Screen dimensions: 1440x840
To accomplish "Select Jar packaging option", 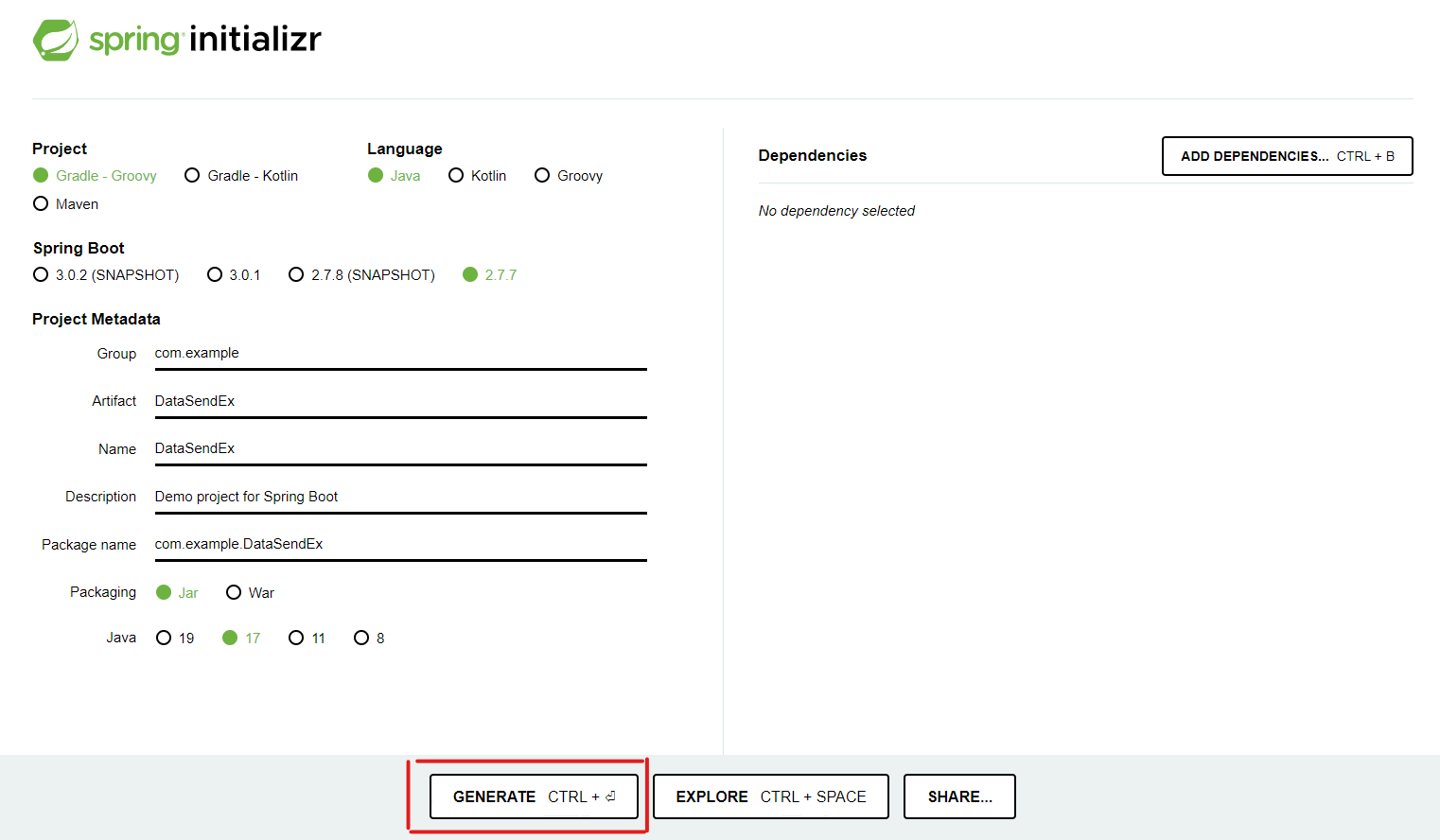I will click(x=177, y=593).
